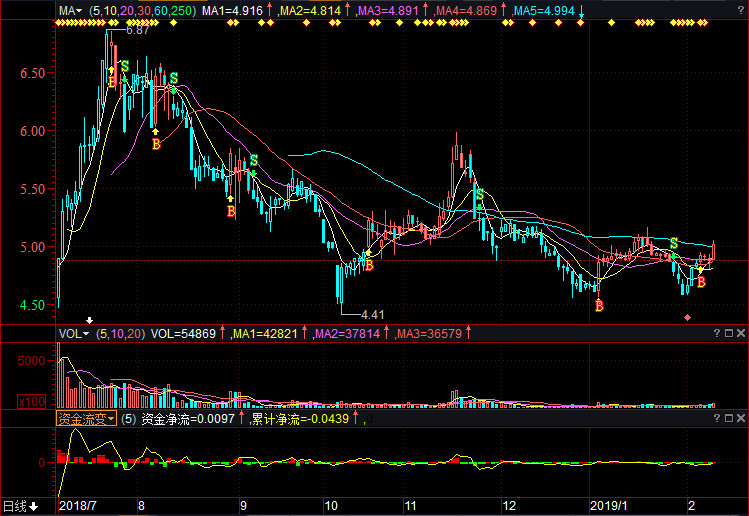Click the help icon of the VOL panel
749x516 pixels.
pos(715,333)
